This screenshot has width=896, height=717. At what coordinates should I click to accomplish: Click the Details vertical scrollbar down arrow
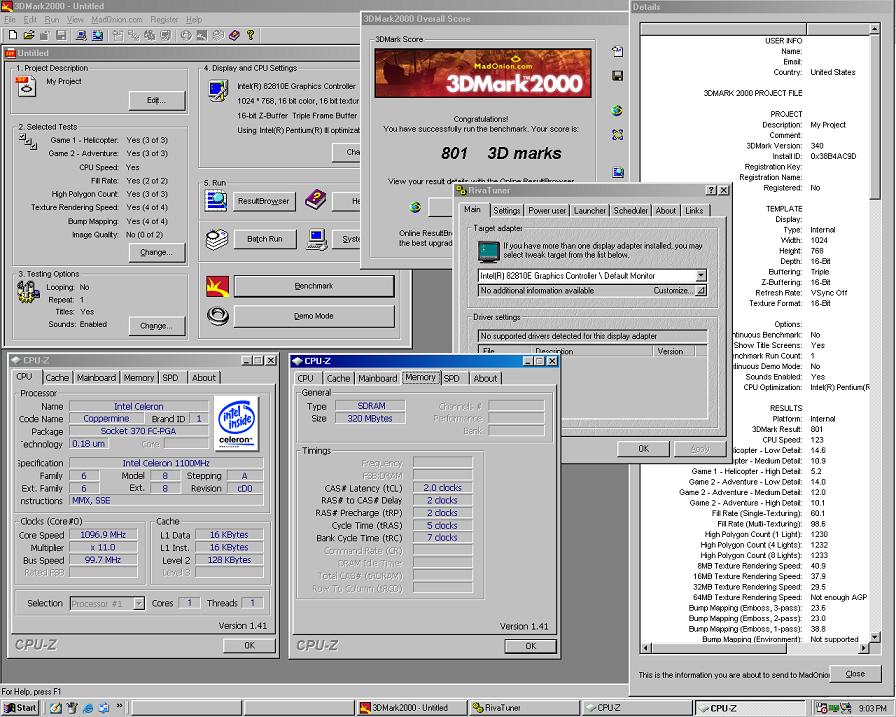(874, 637)
